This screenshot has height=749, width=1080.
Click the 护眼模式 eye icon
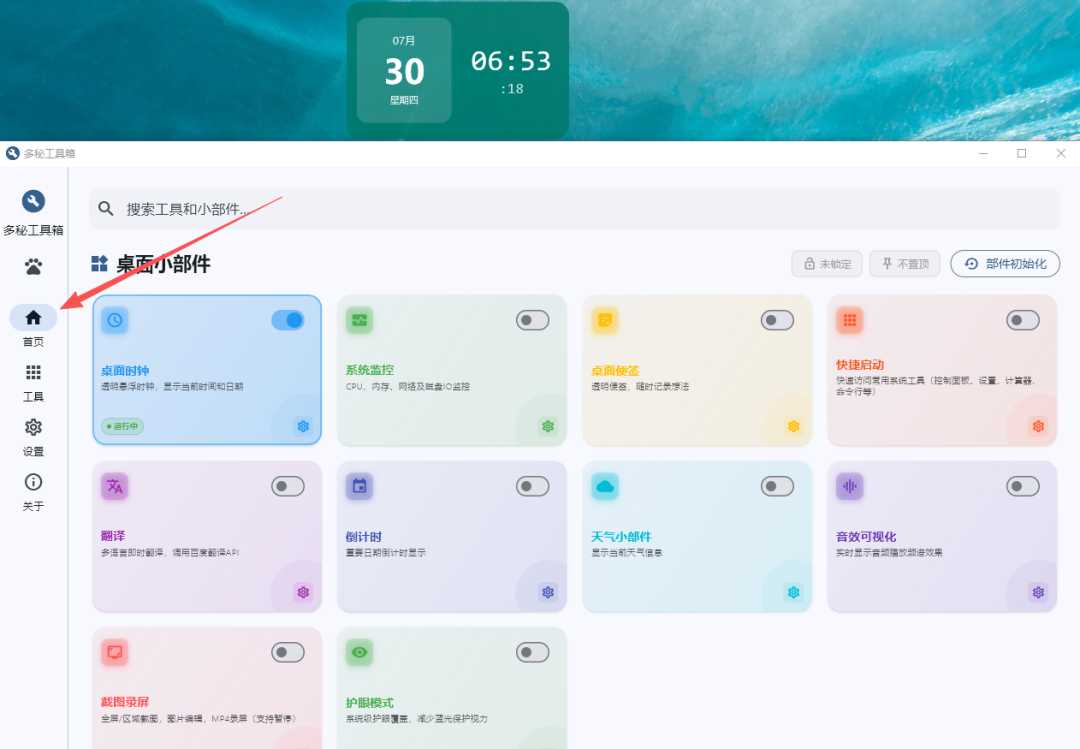point(360,652)
